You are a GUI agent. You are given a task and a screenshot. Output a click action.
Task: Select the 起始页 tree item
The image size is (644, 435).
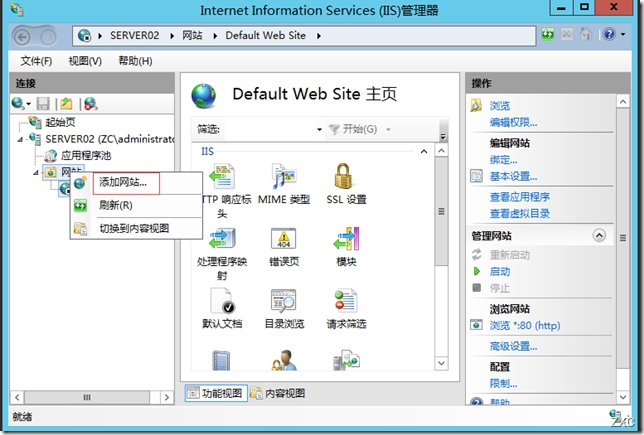60,122
